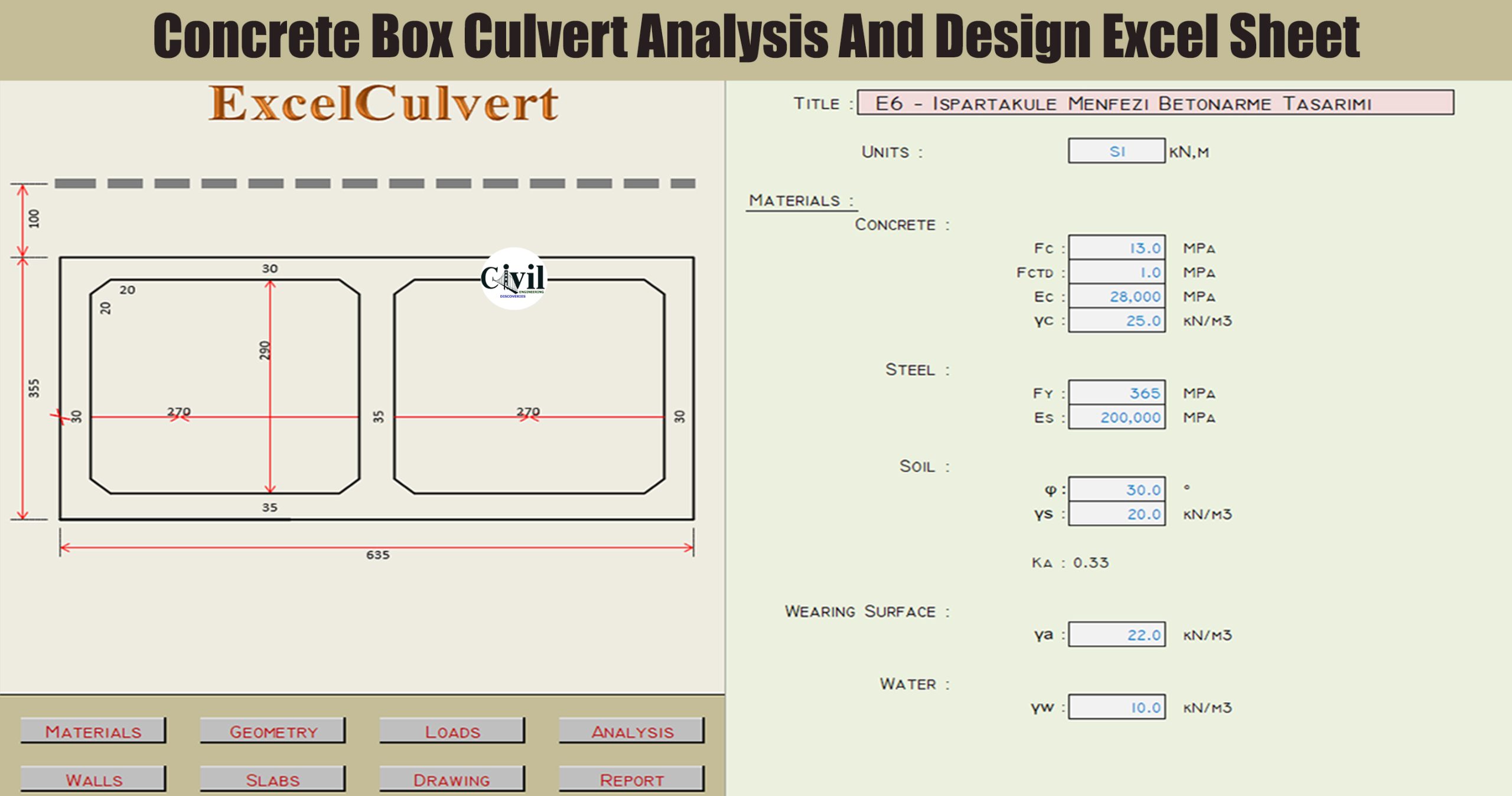The image size is (1512, 796).
Task: Edit the γc concrete unit weight
Action: coord(1116,321)
